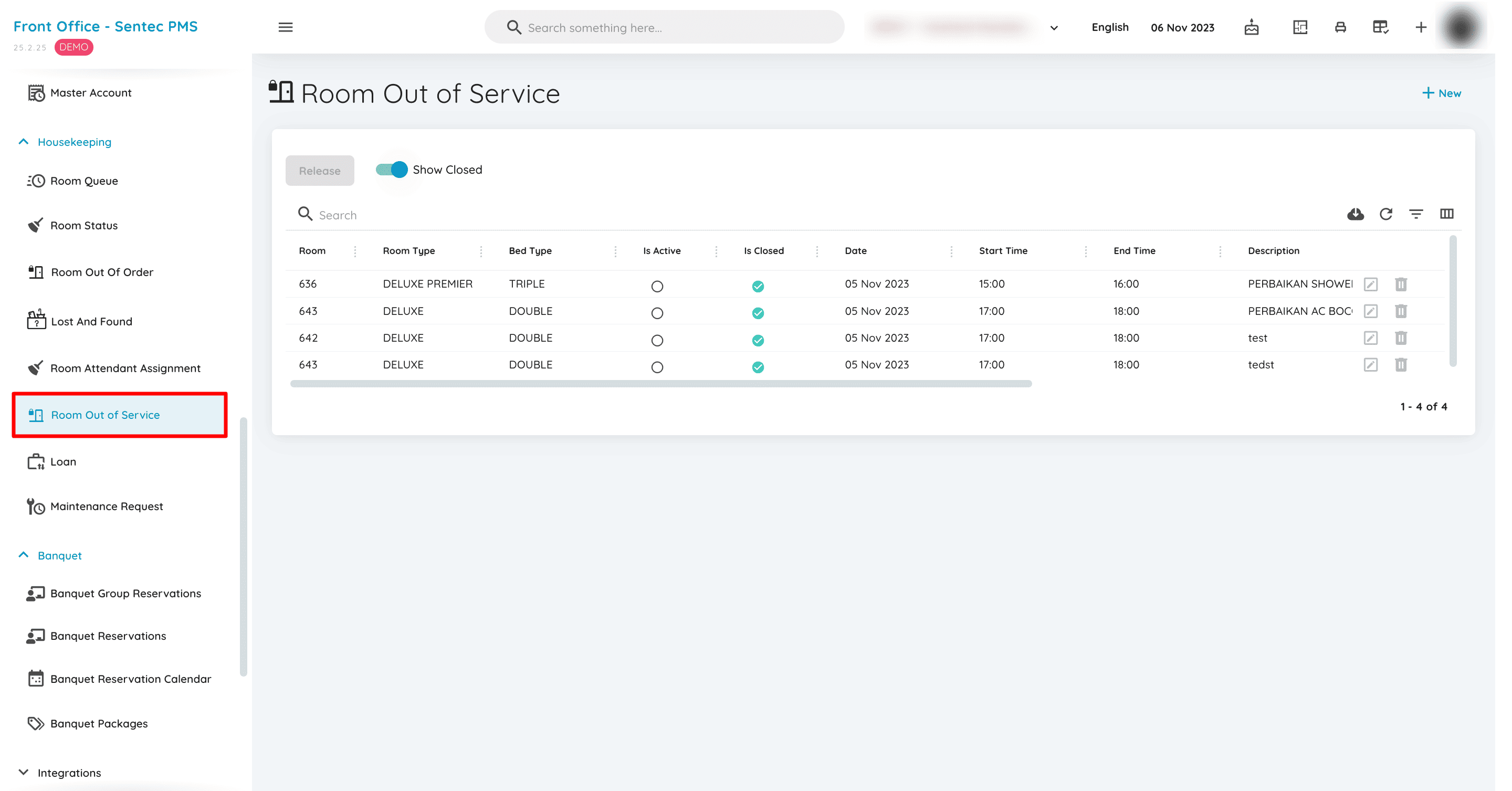This screenshot has height=791, width=1512.
Task: Create a New out of service entry
Action: [x=1441, y=93]
